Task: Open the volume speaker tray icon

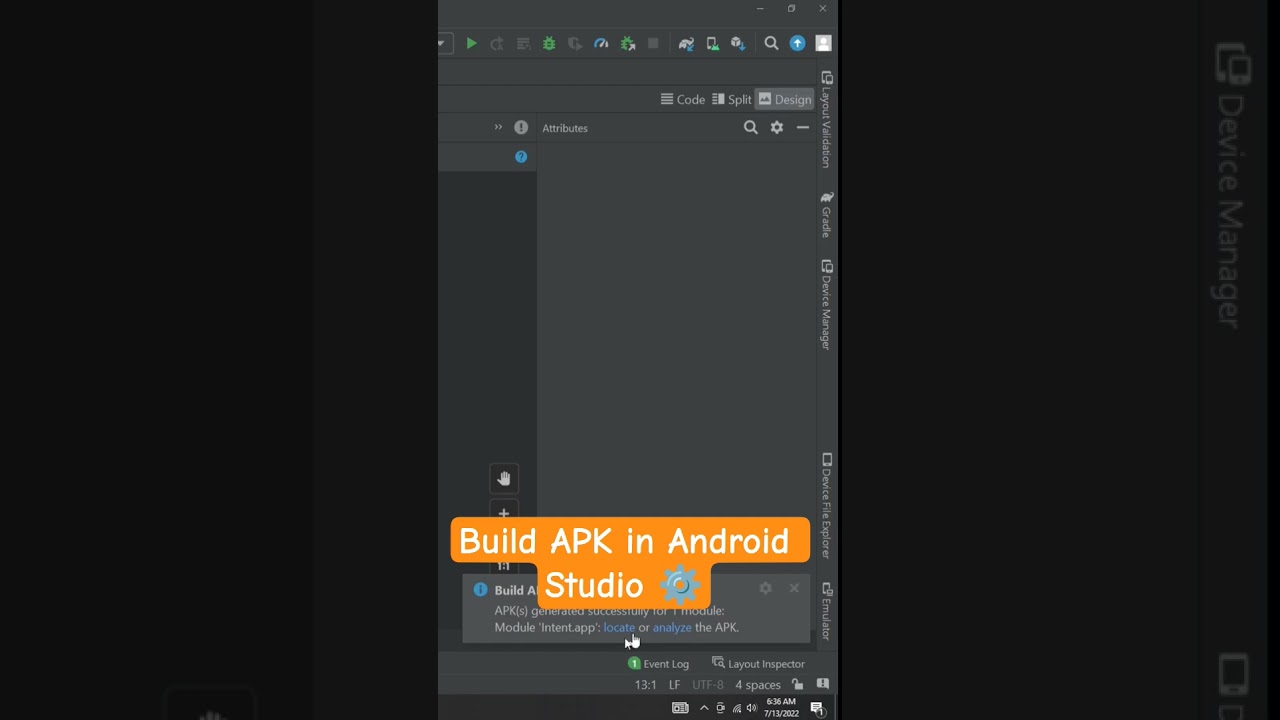Action: (x=752, y=708)
